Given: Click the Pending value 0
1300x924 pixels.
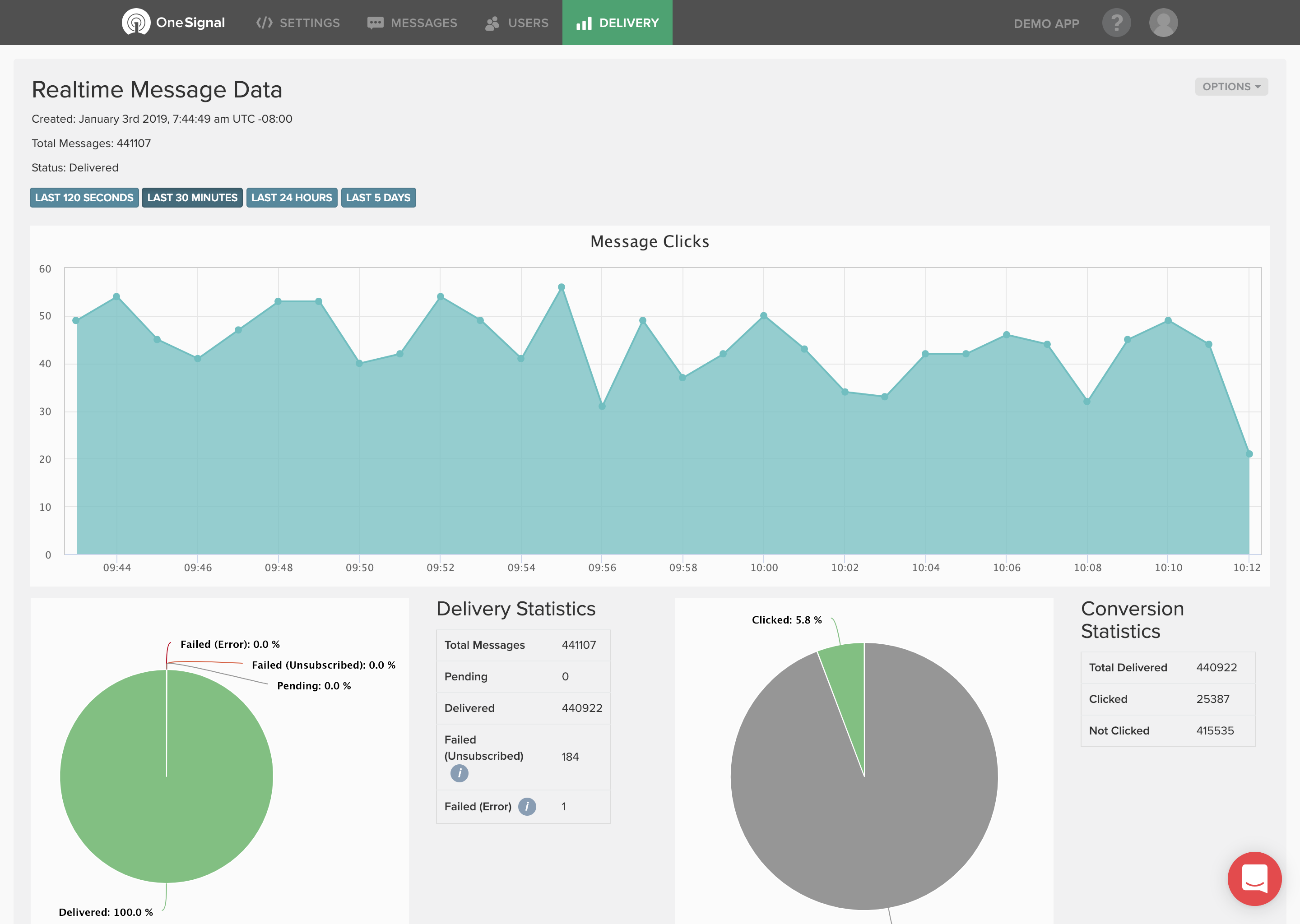Looking at the screenshot, I should pos(565,676).
